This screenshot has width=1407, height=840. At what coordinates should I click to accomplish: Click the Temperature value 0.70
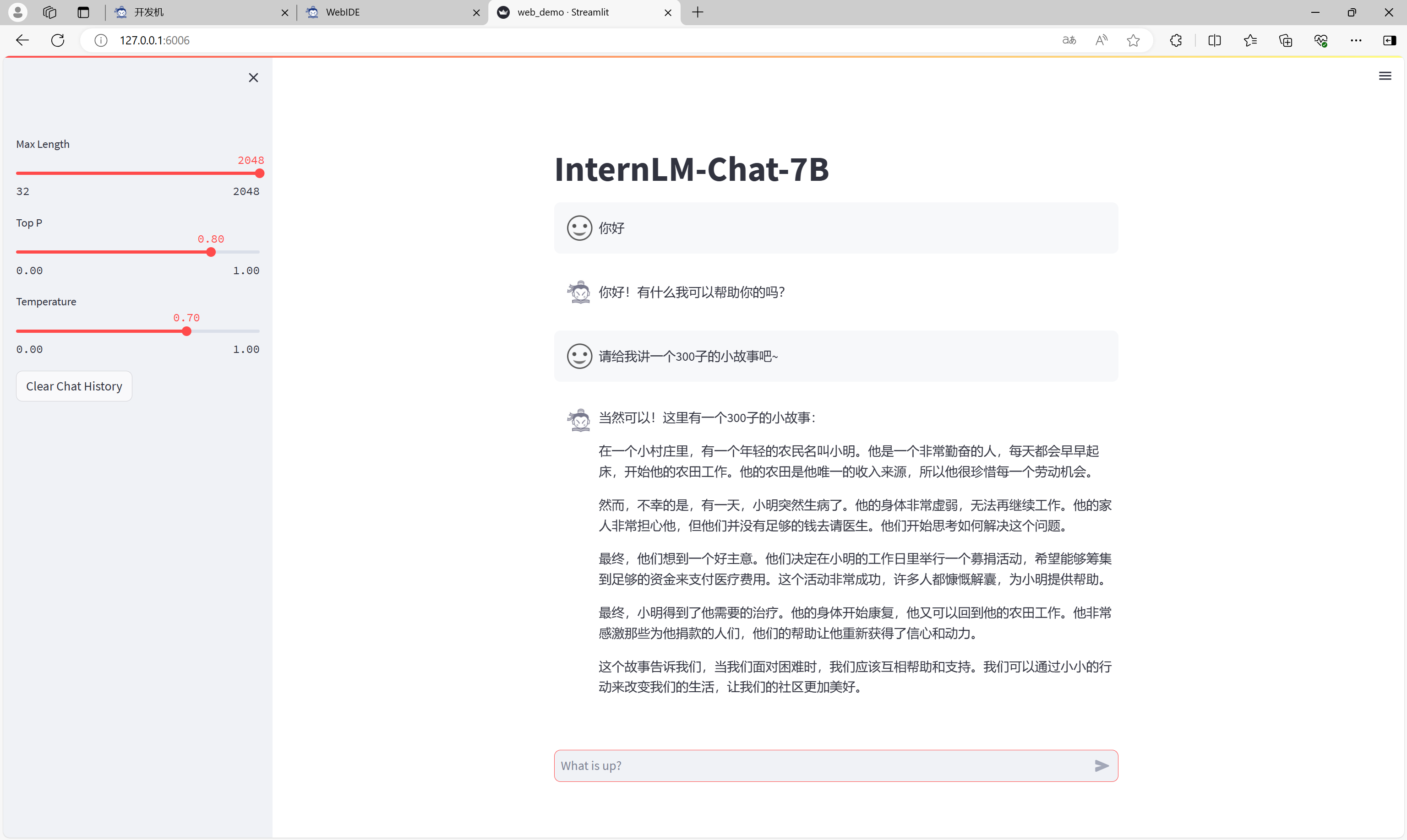(x=186, y=318)
